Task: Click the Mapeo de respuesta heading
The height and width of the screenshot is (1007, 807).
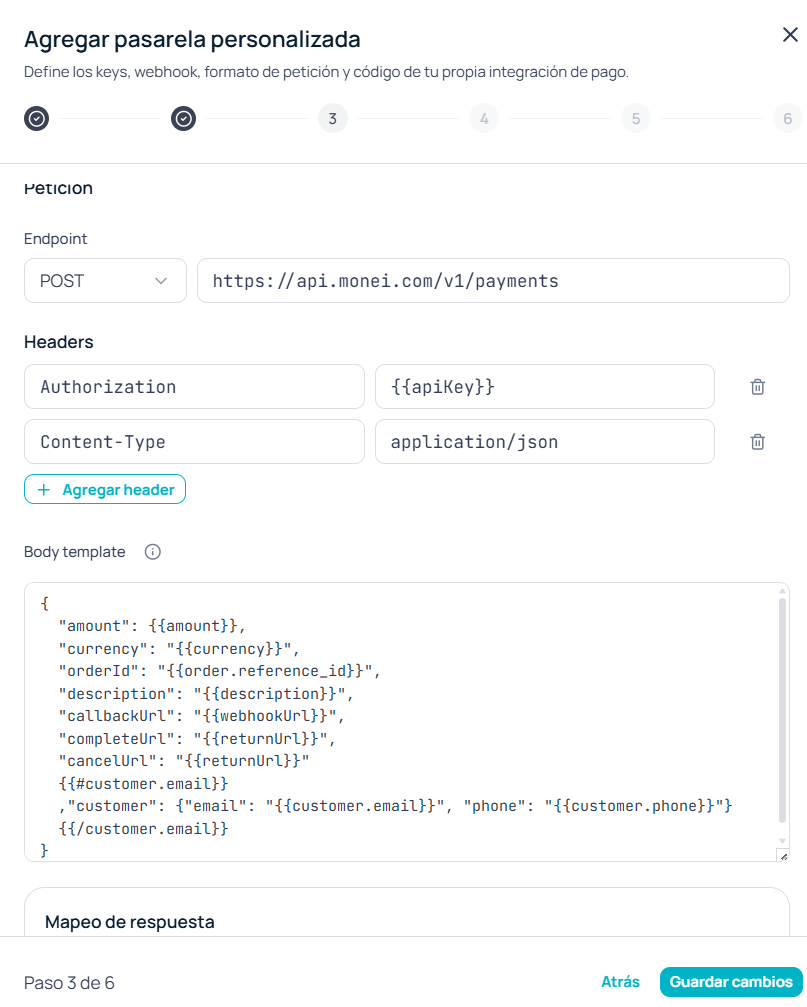Action: click(130, 922)
